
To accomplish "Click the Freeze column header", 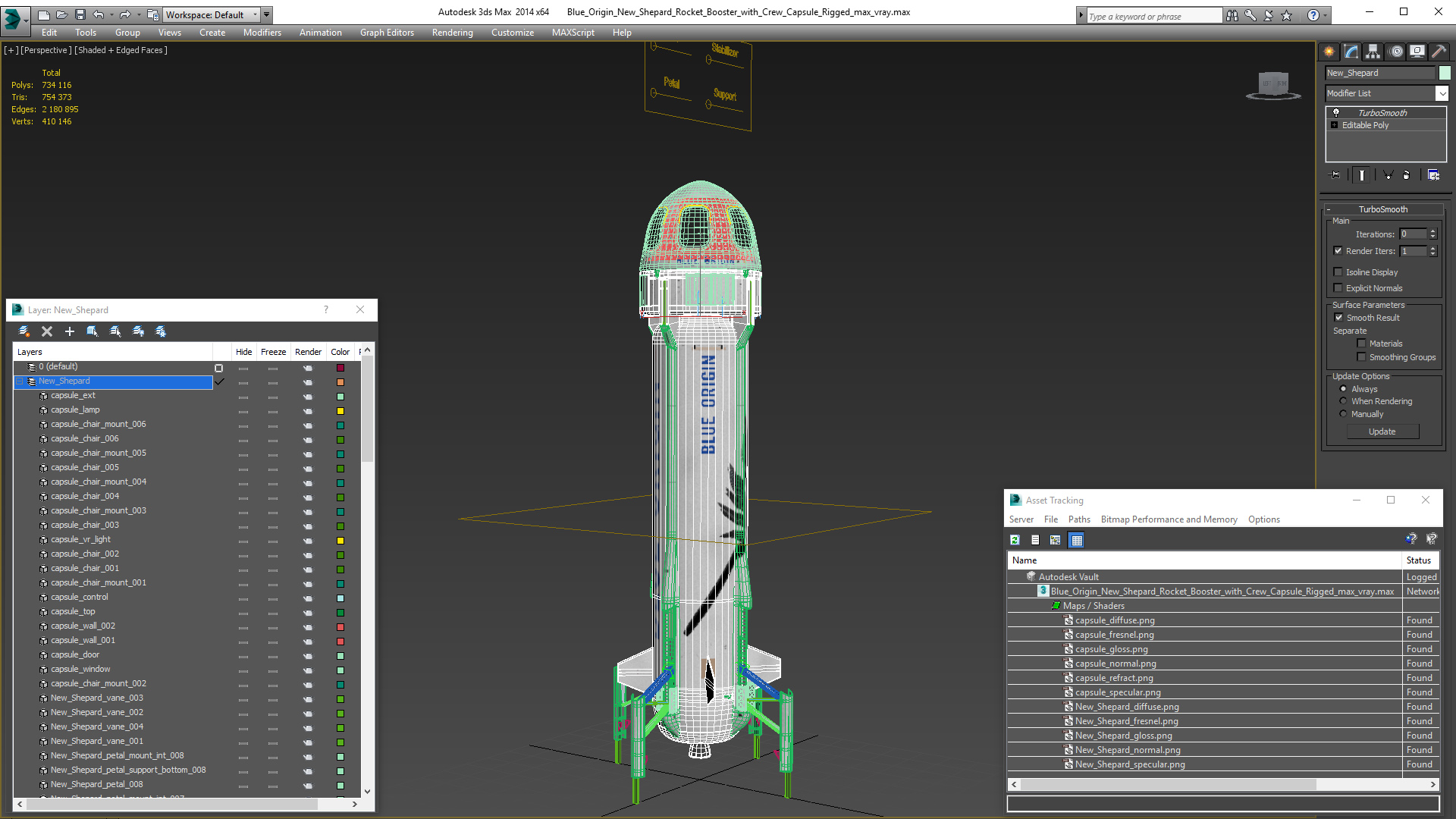I will pyautogui.click(x=273, y=352).
